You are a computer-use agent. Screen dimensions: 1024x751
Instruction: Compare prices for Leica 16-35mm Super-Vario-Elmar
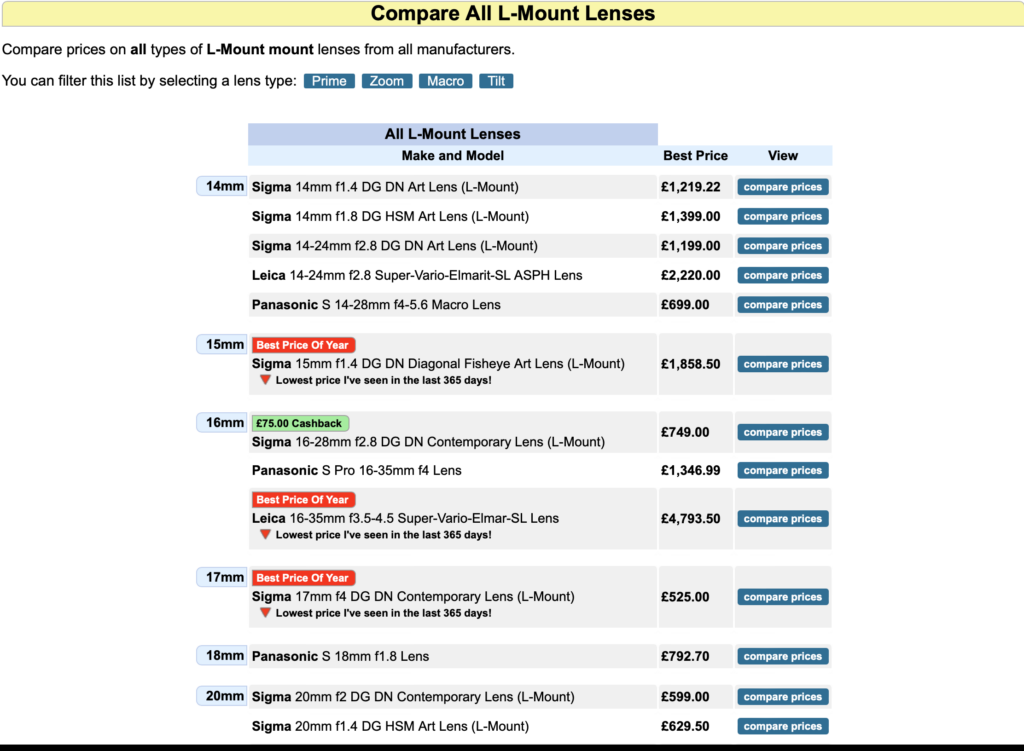pos(783,519)
